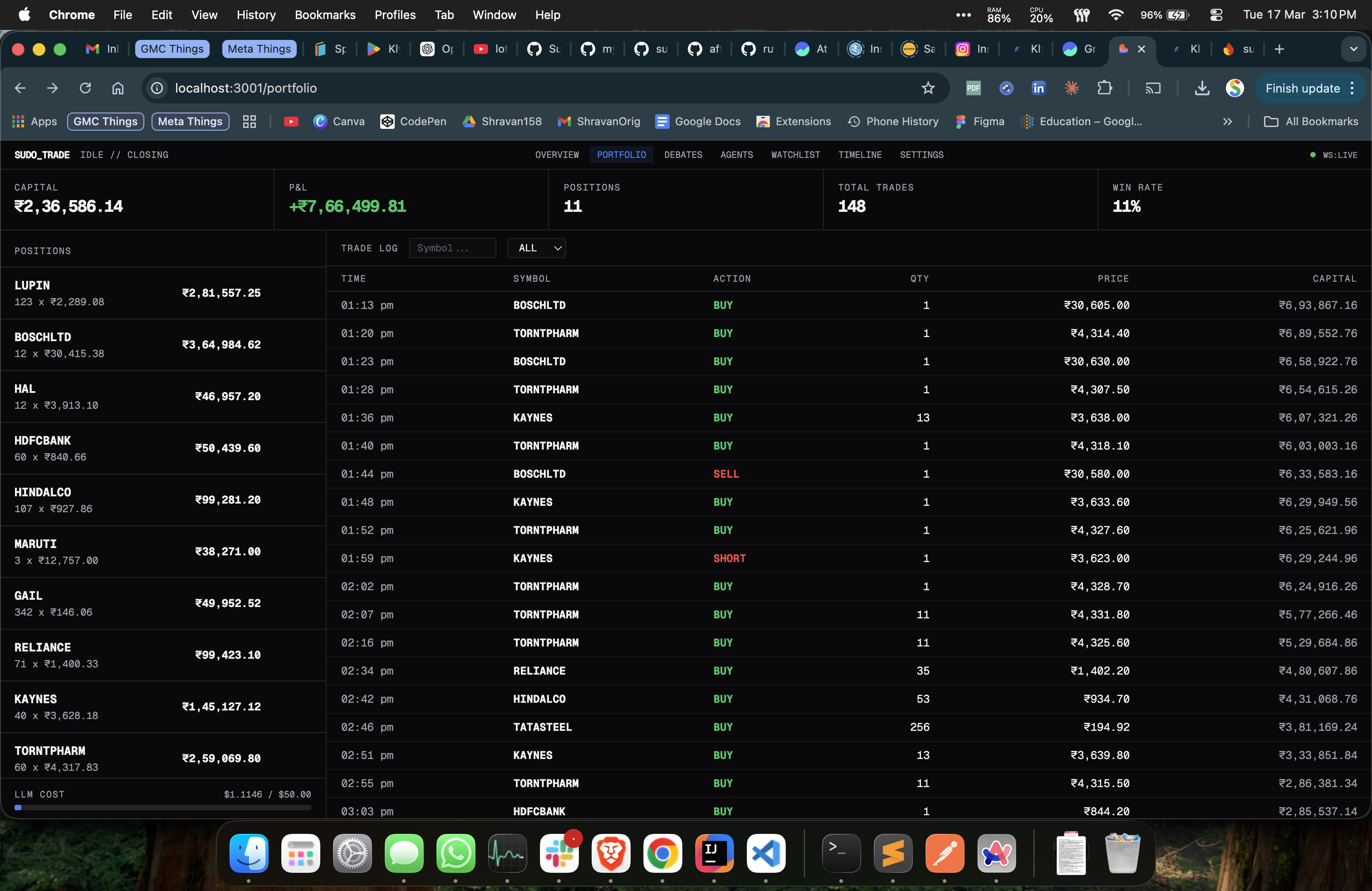Open Terminal from the dock
Image resolution: width=1372 pixels, height=891 pixels.
(x=841, y=853)
